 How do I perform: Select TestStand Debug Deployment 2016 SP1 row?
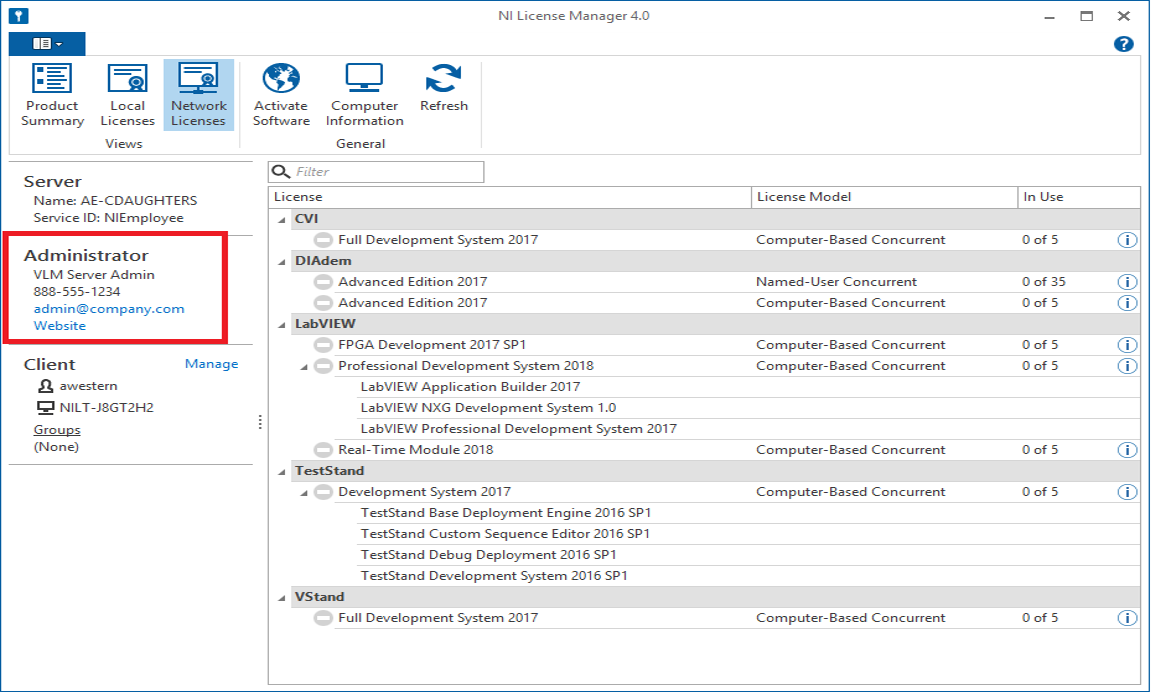click(x=488, y=555)
